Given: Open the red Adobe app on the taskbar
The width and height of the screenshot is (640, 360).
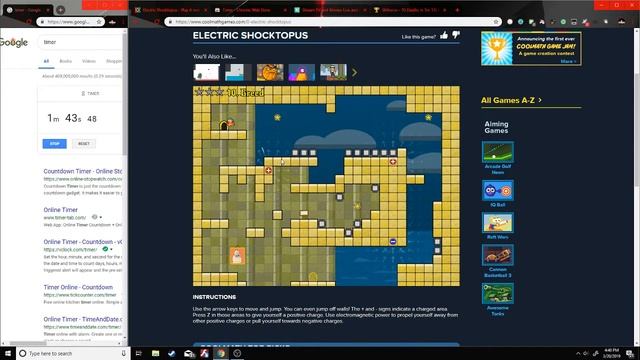Looking at the screenshot, I should click(204, 353).
